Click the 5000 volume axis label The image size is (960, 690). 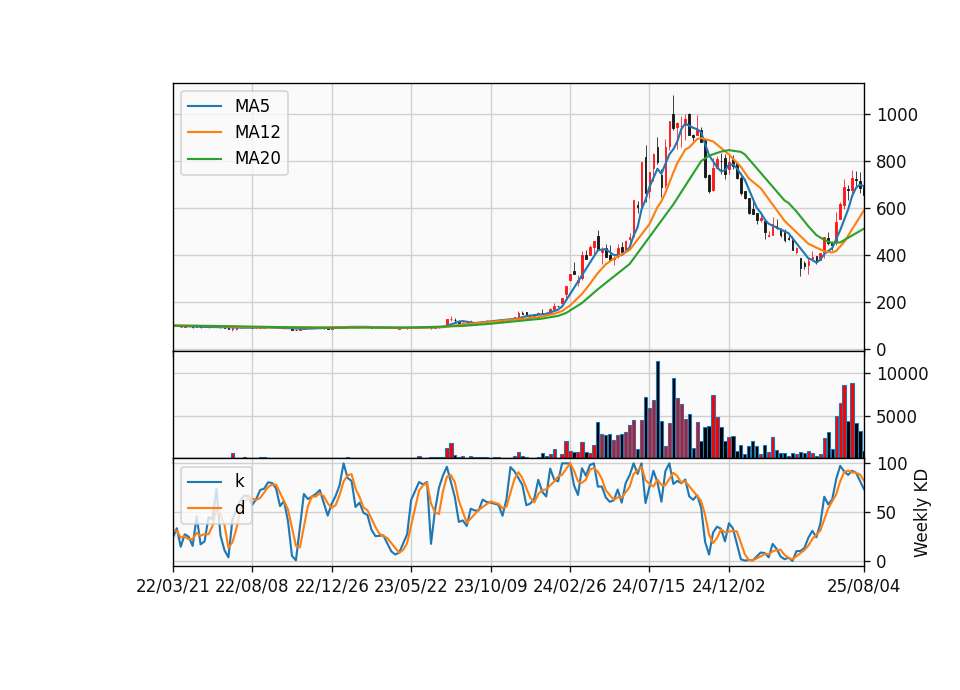(x=898, y=418)
